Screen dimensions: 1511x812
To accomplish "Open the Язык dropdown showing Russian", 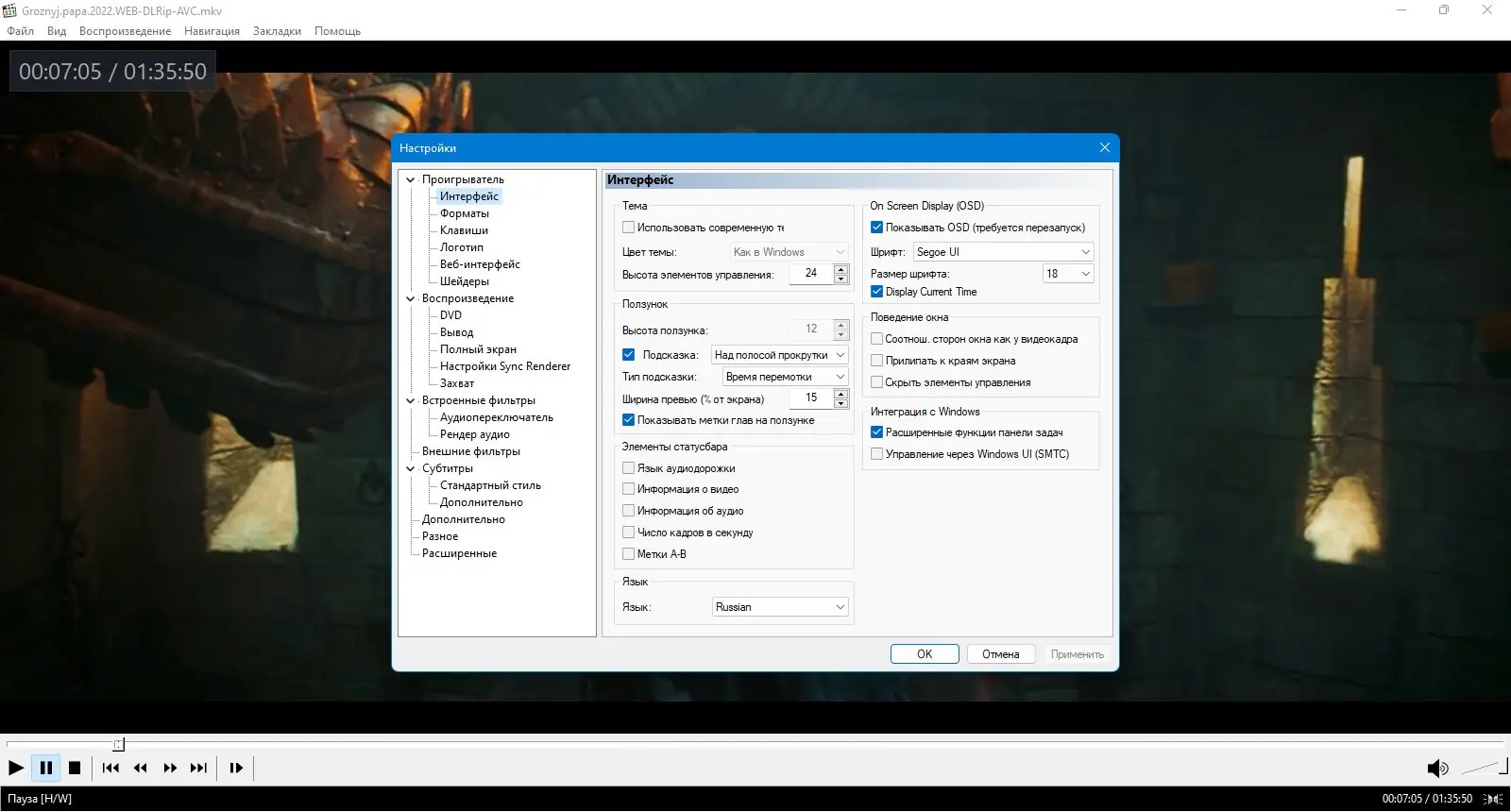I will (780, 607).
